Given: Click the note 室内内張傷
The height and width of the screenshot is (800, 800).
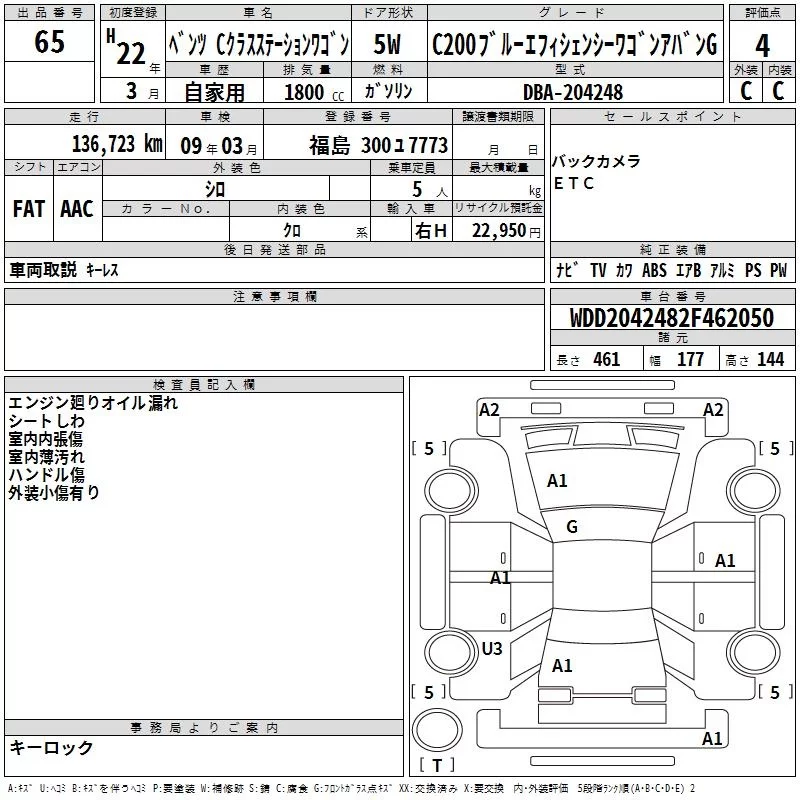Looking at the screenshot, I should [x=46, y=439].
